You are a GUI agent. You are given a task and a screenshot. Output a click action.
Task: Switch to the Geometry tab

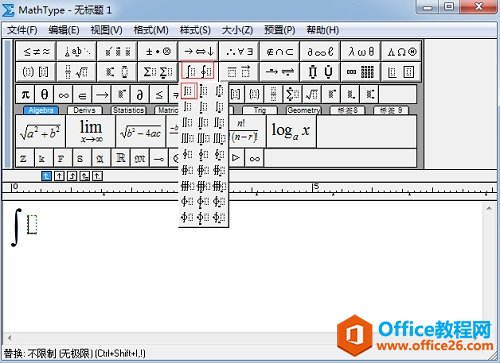point(303,110)
